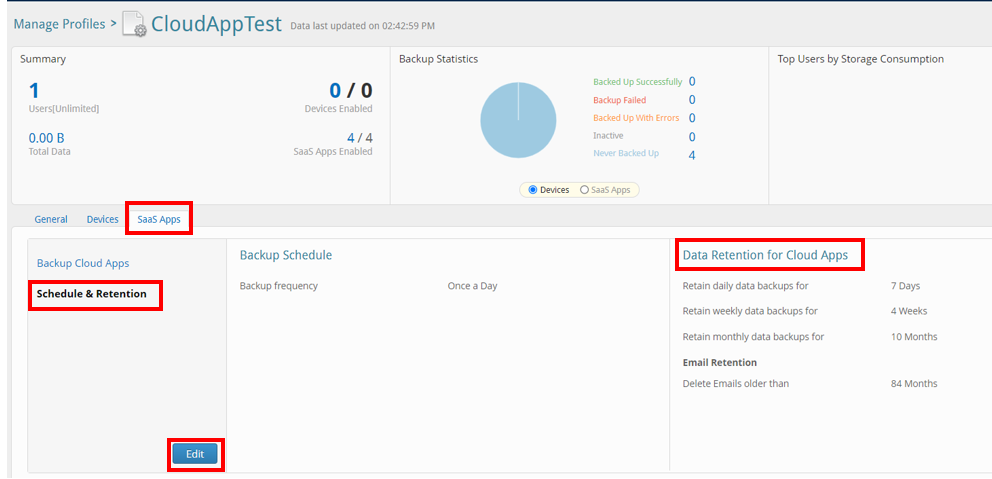
Task: Click the Backed Up Successfully count
Action: point(692,82)
